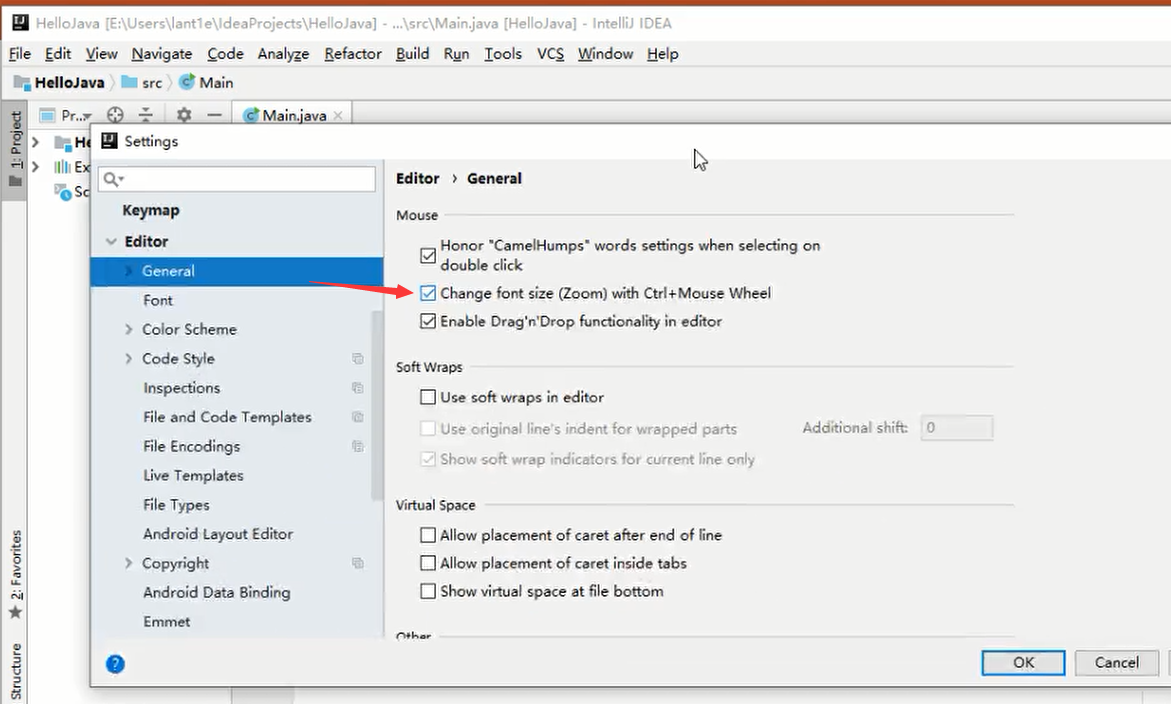
Task: Select Android Data Binding settings item
Action: pyautogui.click(x=217, y=593)
